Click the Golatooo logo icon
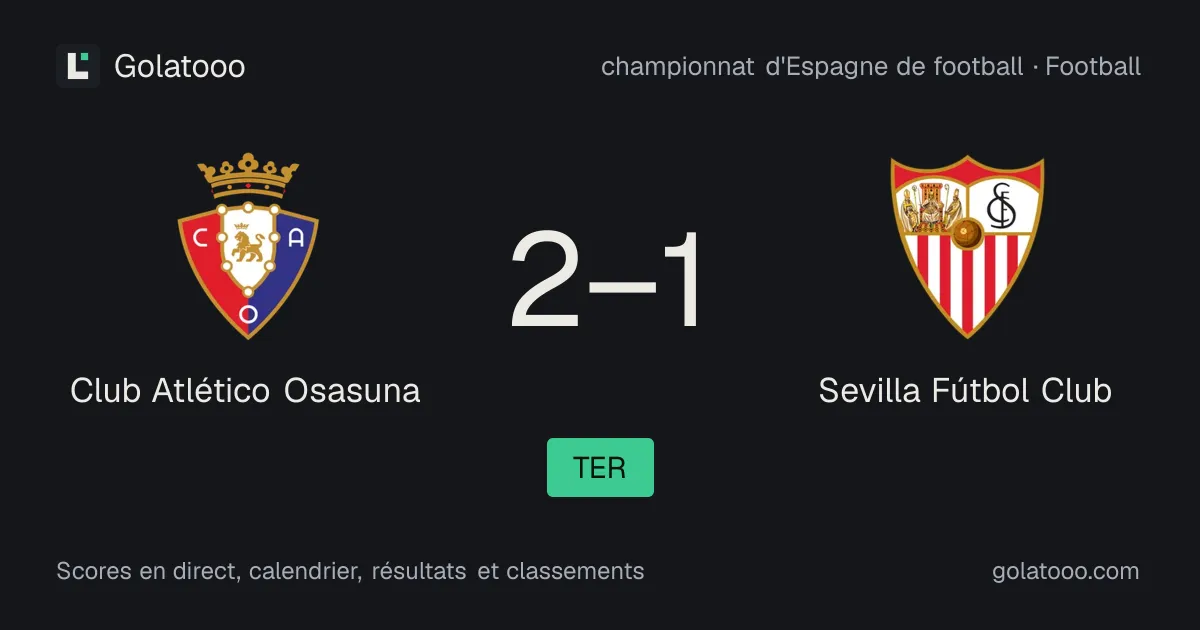Viewport: 1200px width, 630px height. click(x=78, y=66)
